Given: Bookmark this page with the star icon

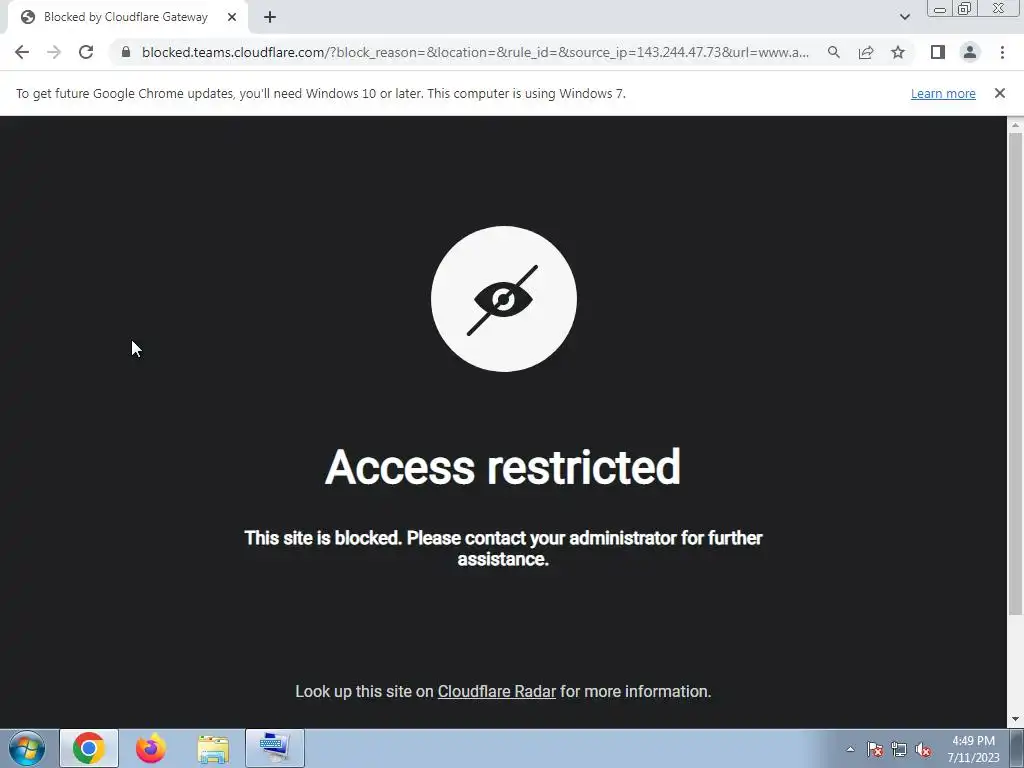Looking at the screenshot, I should [898, 52].
